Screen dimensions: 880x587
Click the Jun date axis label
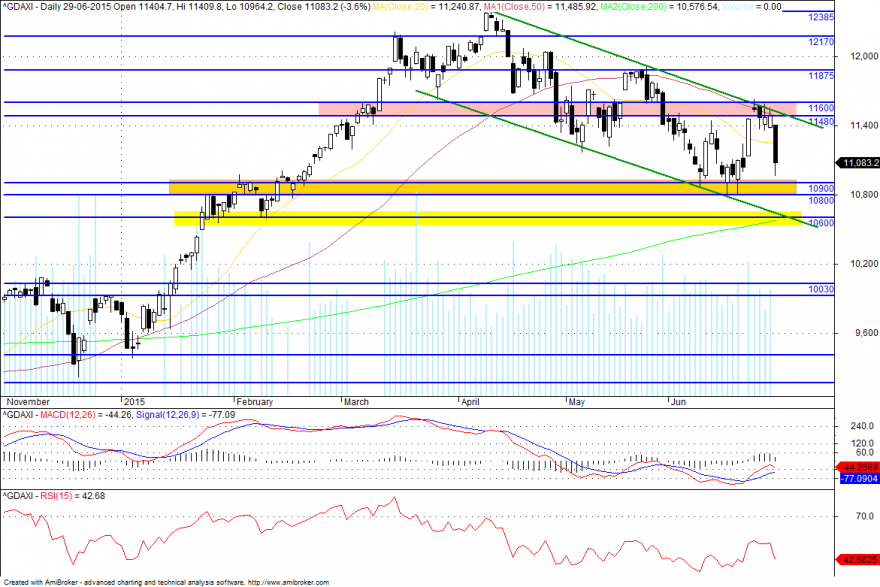(x=679, y=402)
